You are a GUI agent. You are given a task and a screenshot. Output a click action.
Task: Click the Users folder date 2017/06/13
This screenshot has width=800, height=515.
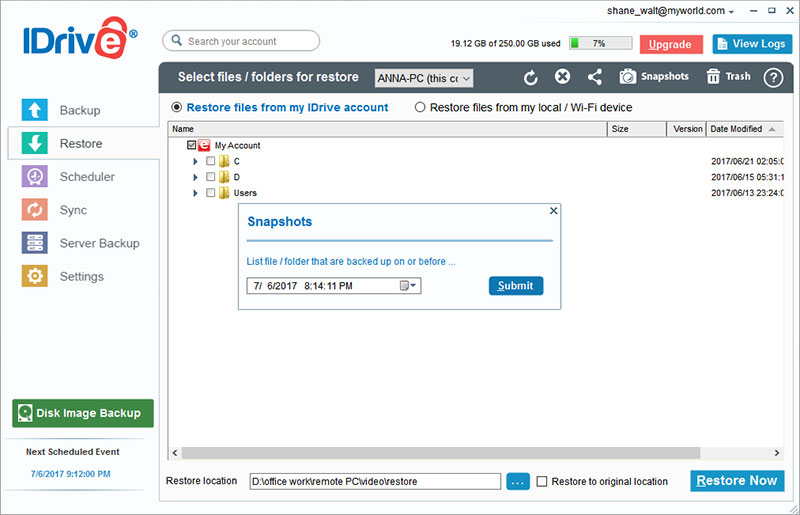point(747,193)
